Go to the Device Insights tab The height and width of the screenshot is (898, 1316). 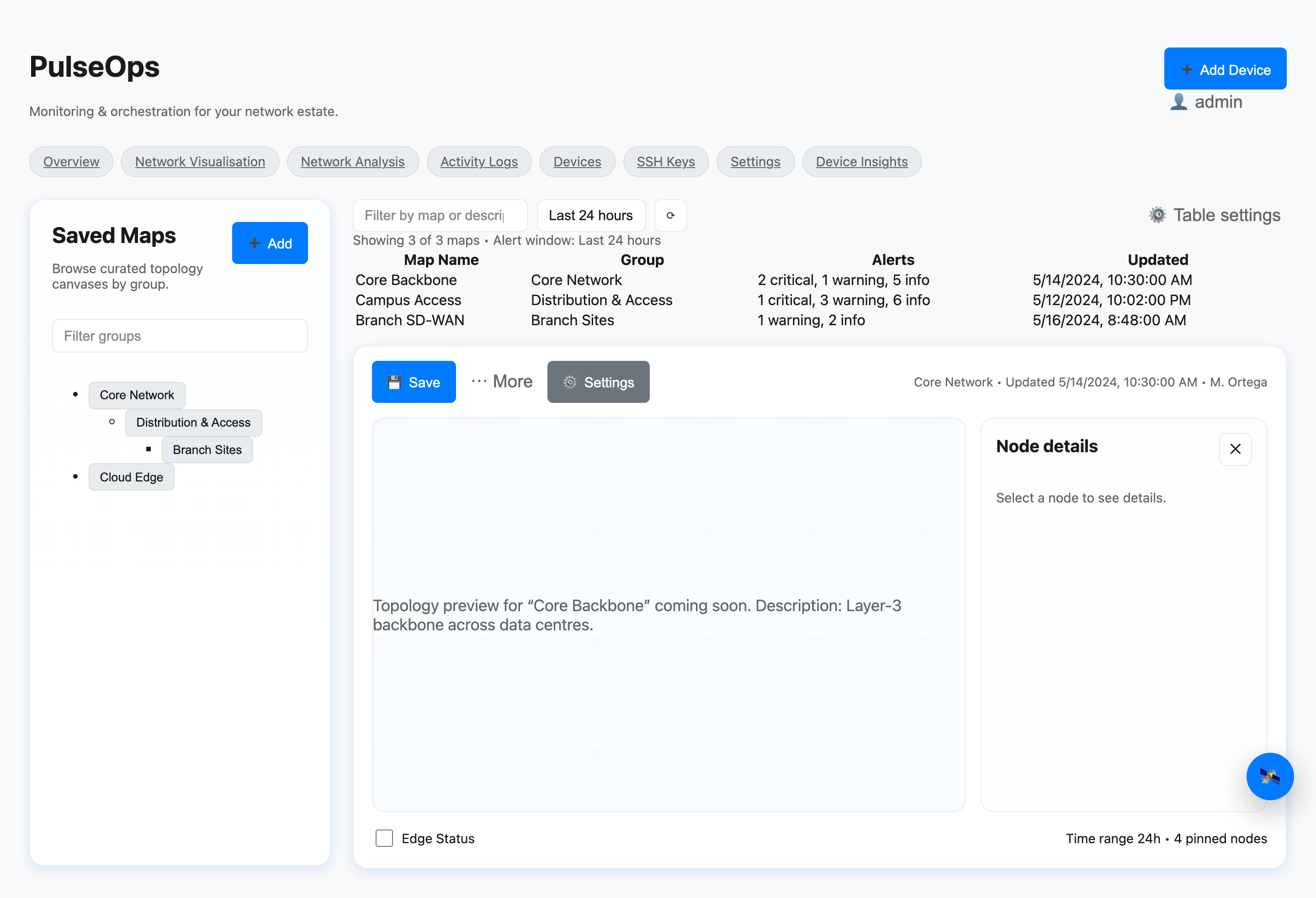861,162
